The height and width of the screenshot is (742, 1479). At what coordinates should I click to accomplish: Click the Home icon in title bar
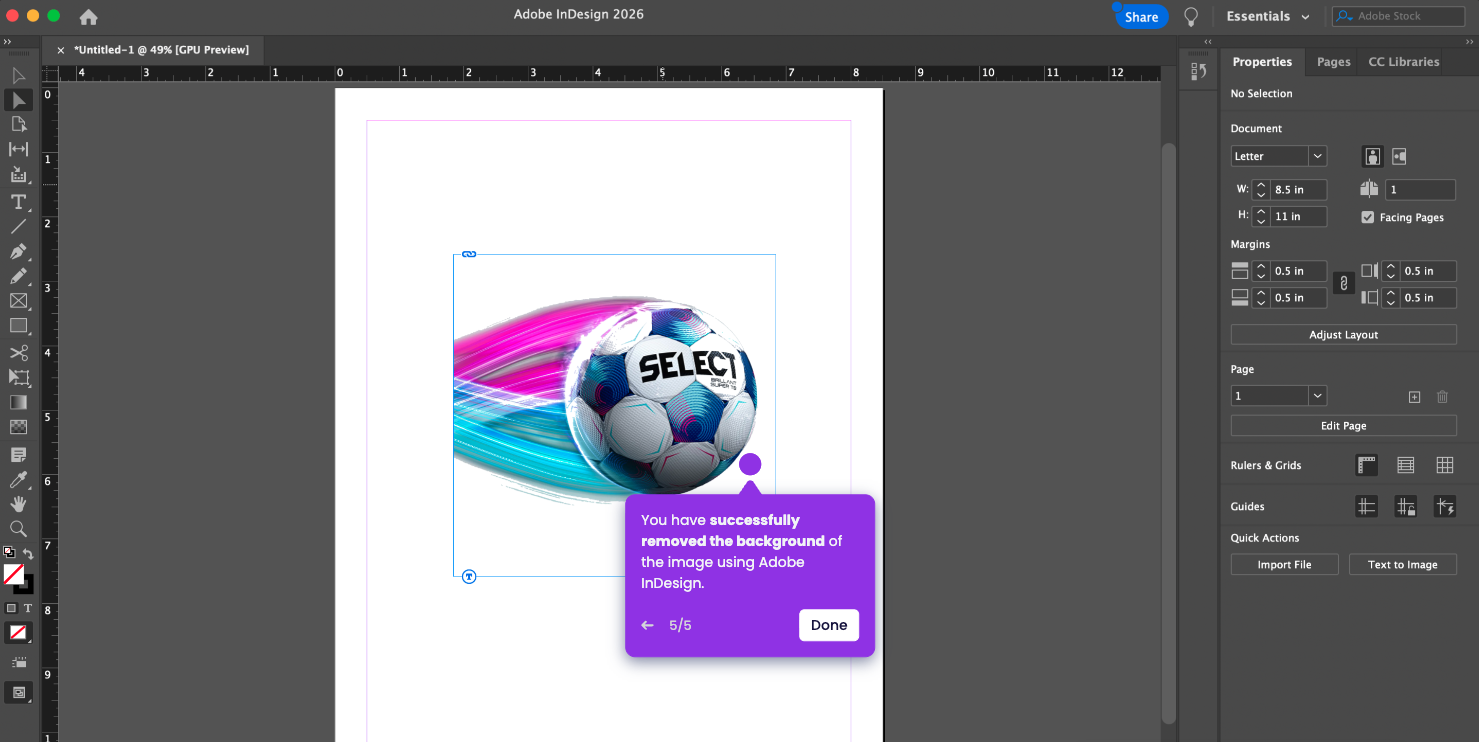[88, 16]
